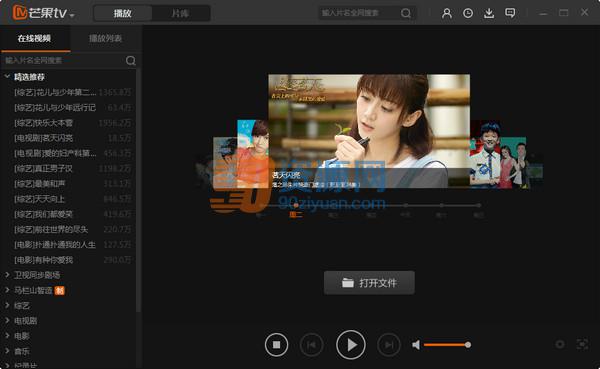
Task: Switch to the 播放 tab
Action: click(122, 13)
